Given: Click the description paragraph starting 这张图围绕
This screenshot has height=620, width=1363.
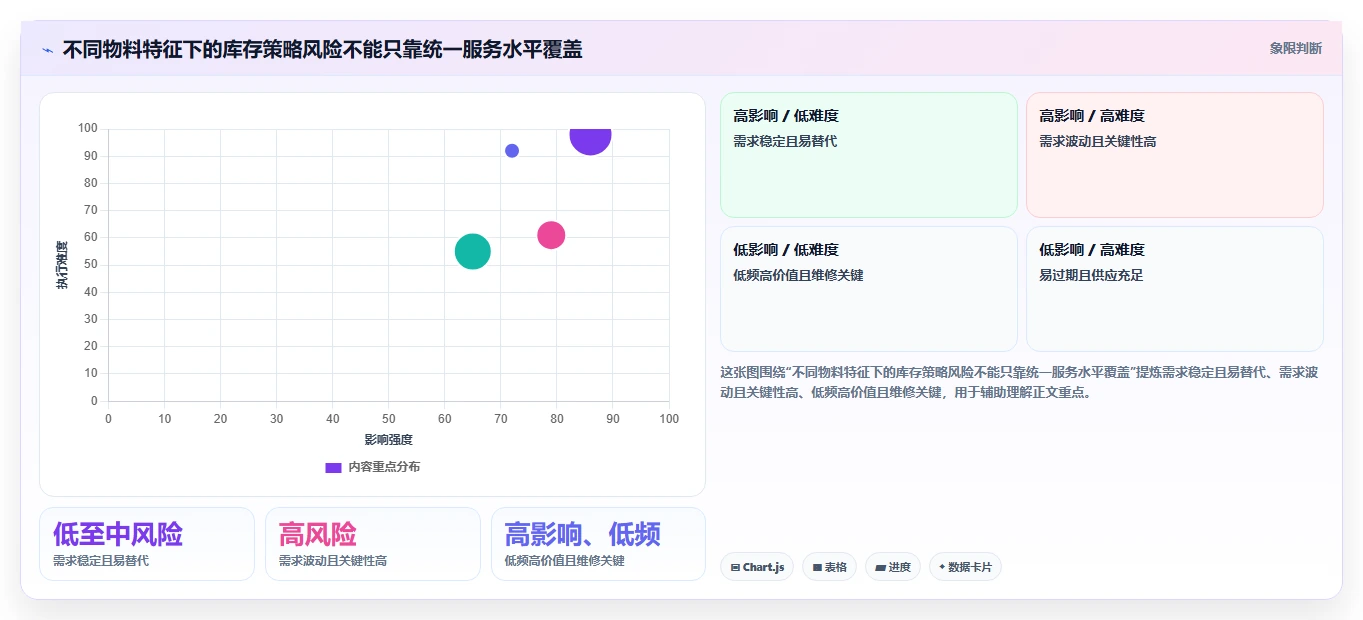Looking at the screenshot, I should click(x=1020, y=382).
